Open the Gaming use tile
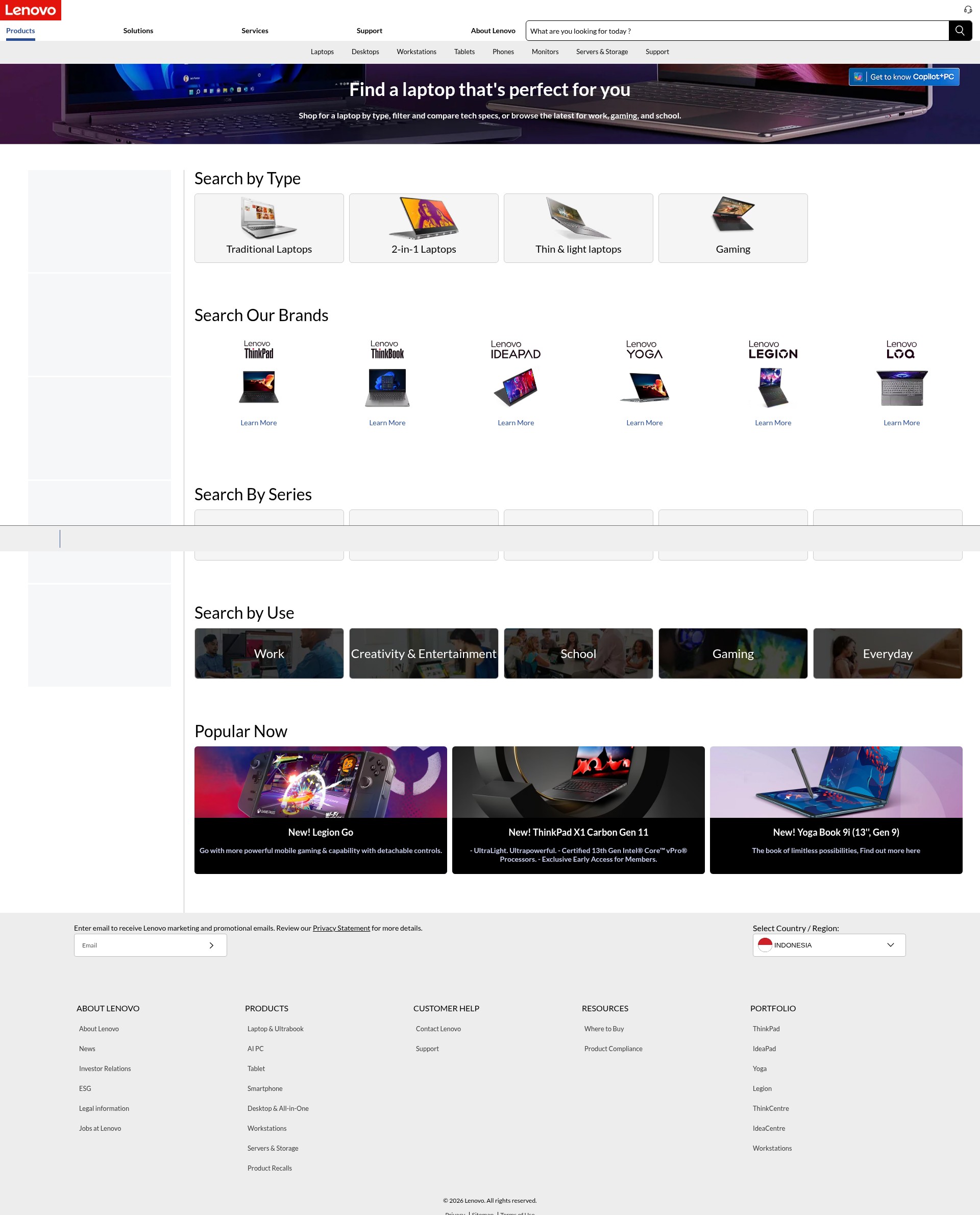The image size is (980, 1215). 733,653
